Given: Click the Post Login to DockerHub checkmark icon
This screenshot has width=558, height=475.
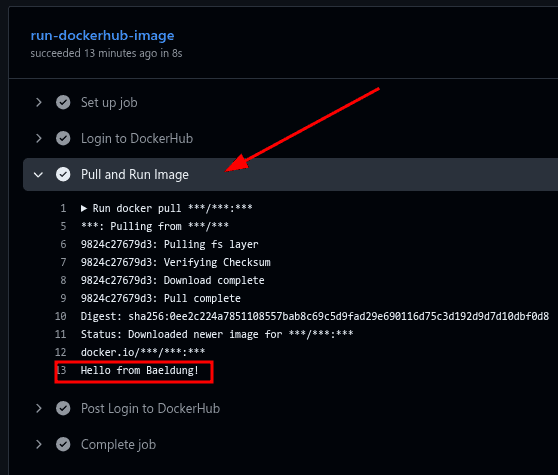Looking at the screenshot, I should (63, 408).
